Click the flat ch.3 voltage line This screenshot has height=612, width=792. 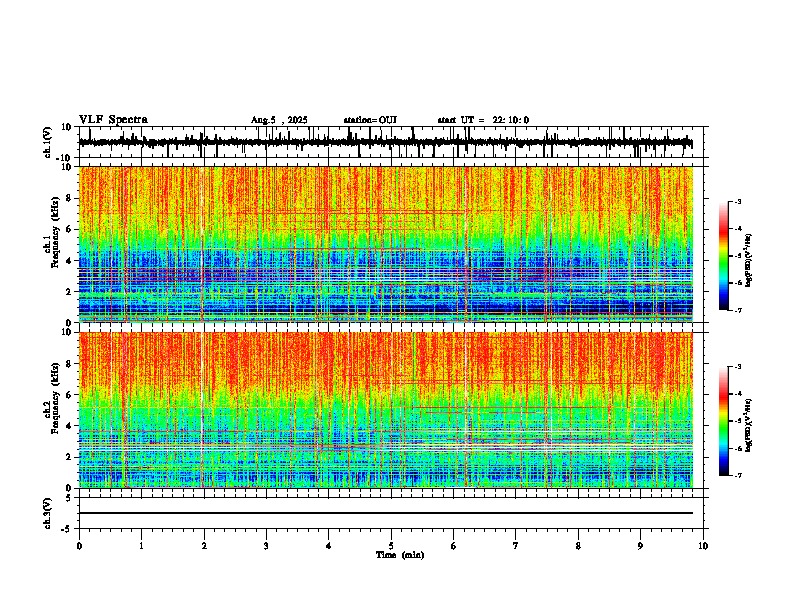[x=386, y=513]
